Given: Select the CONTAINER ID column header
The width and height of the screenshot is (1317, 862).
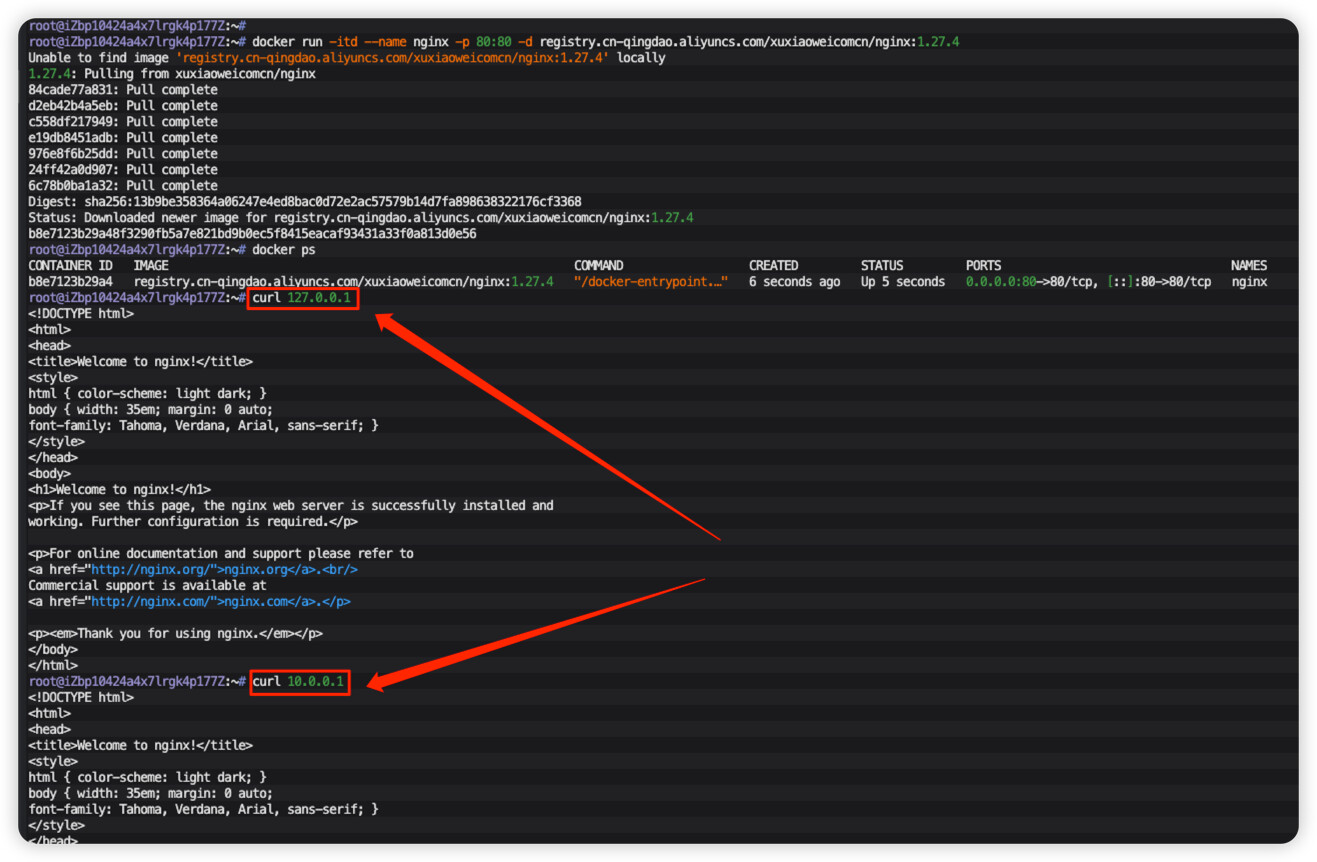Looking at the screenshot, I should coord(70,266).
